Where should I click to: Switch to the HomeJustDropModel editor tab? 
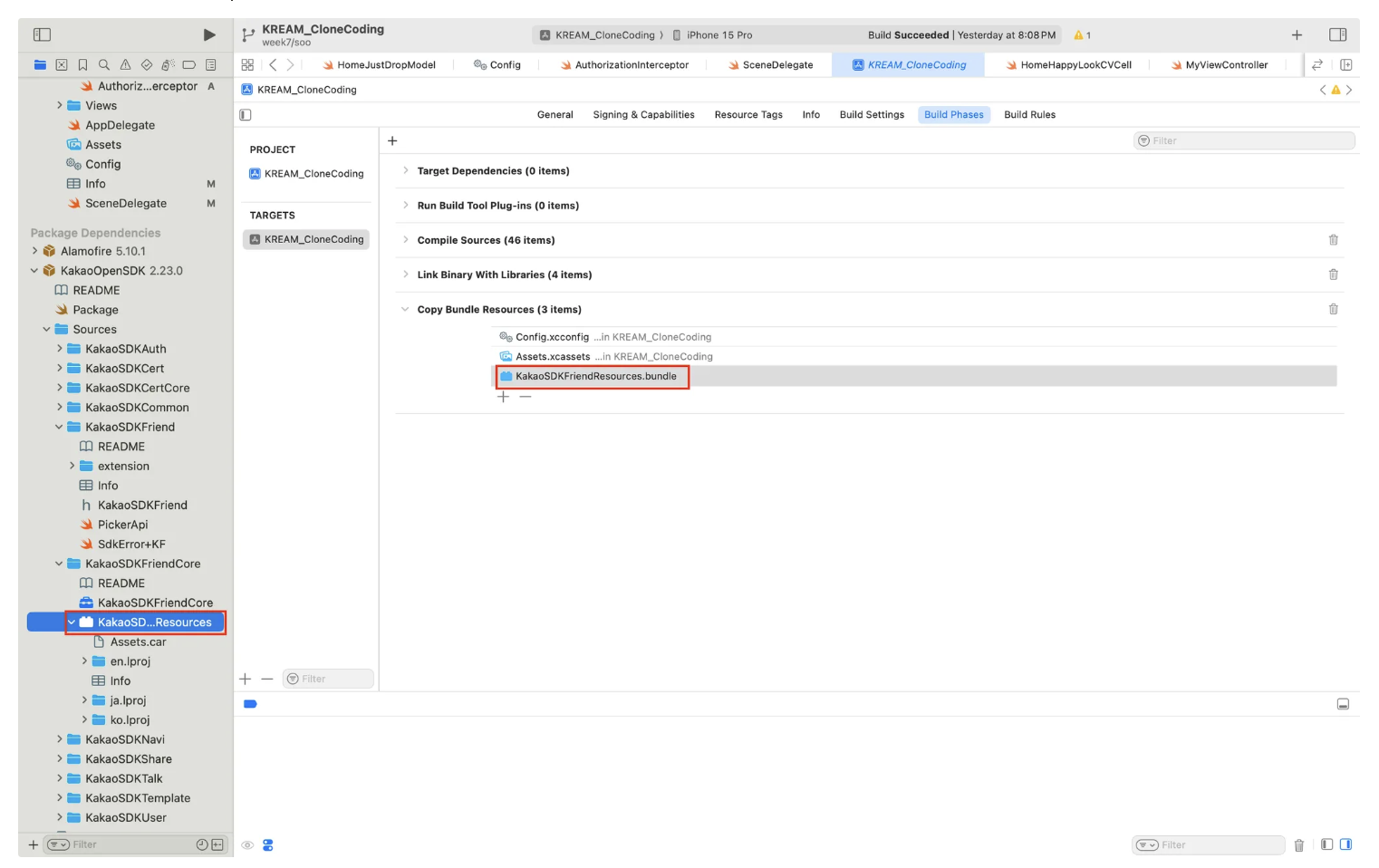click(378, 65)
